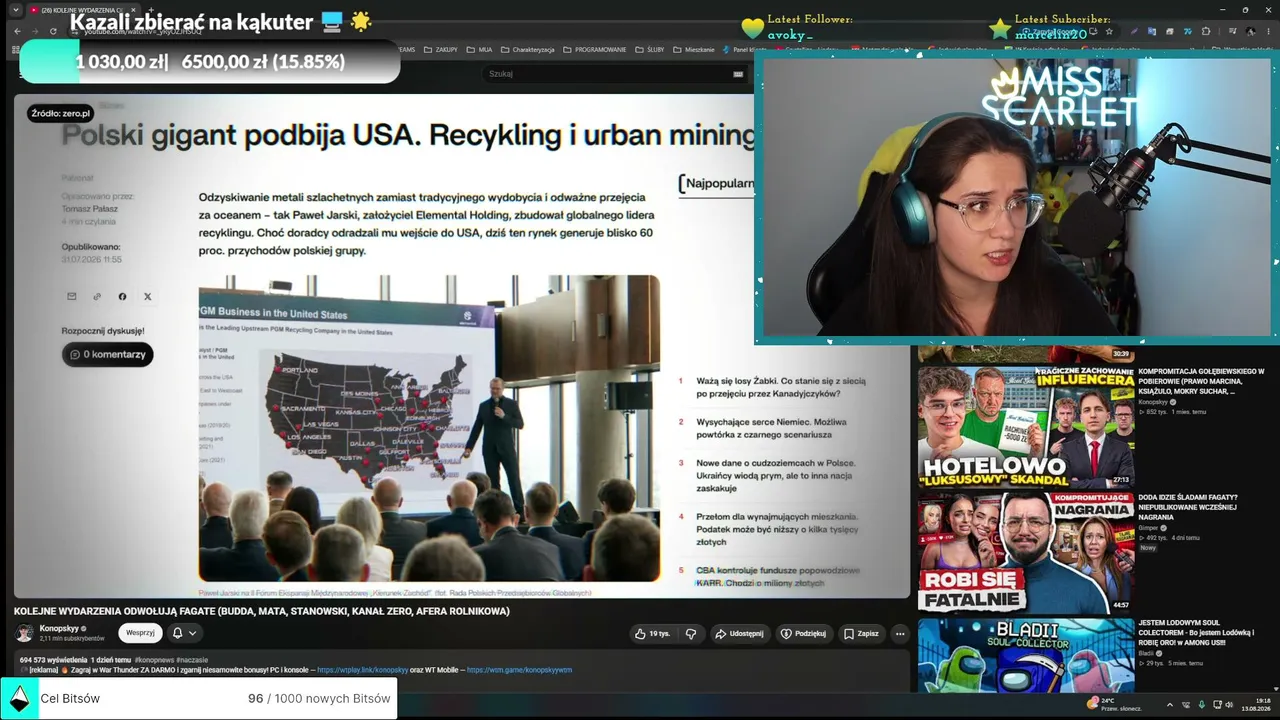Open the ŚLUBY bookmarks folder
This screenshot has height=720, width=1280.
650,49
